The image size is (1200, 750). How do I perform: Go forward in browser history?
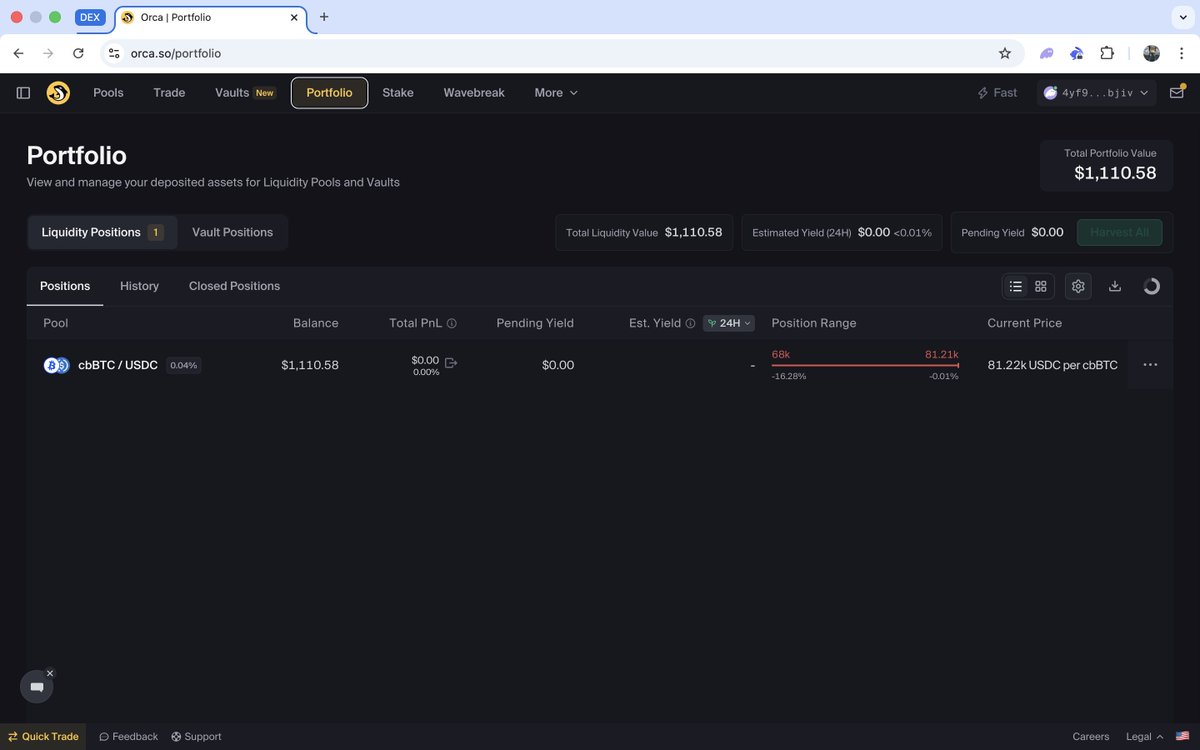48,53
